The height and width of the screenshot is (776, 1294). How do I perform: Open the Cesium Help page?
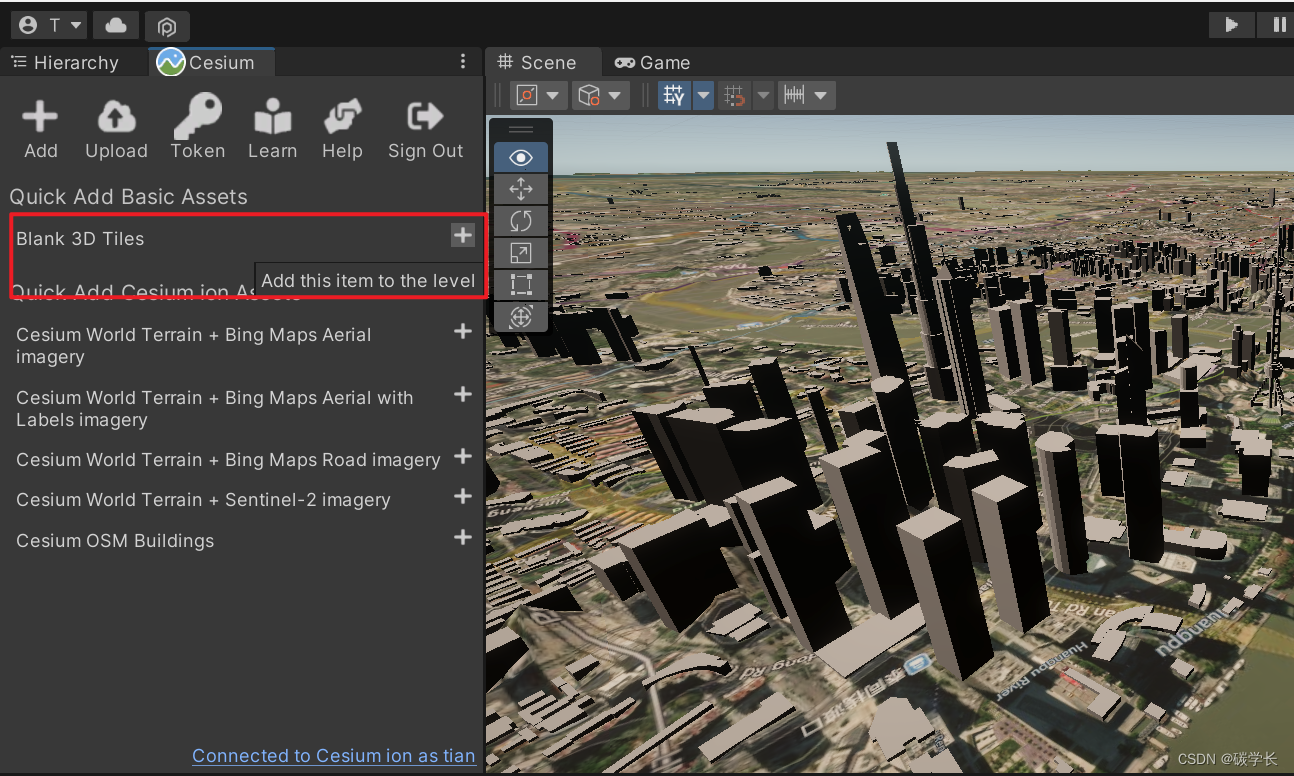342,129
